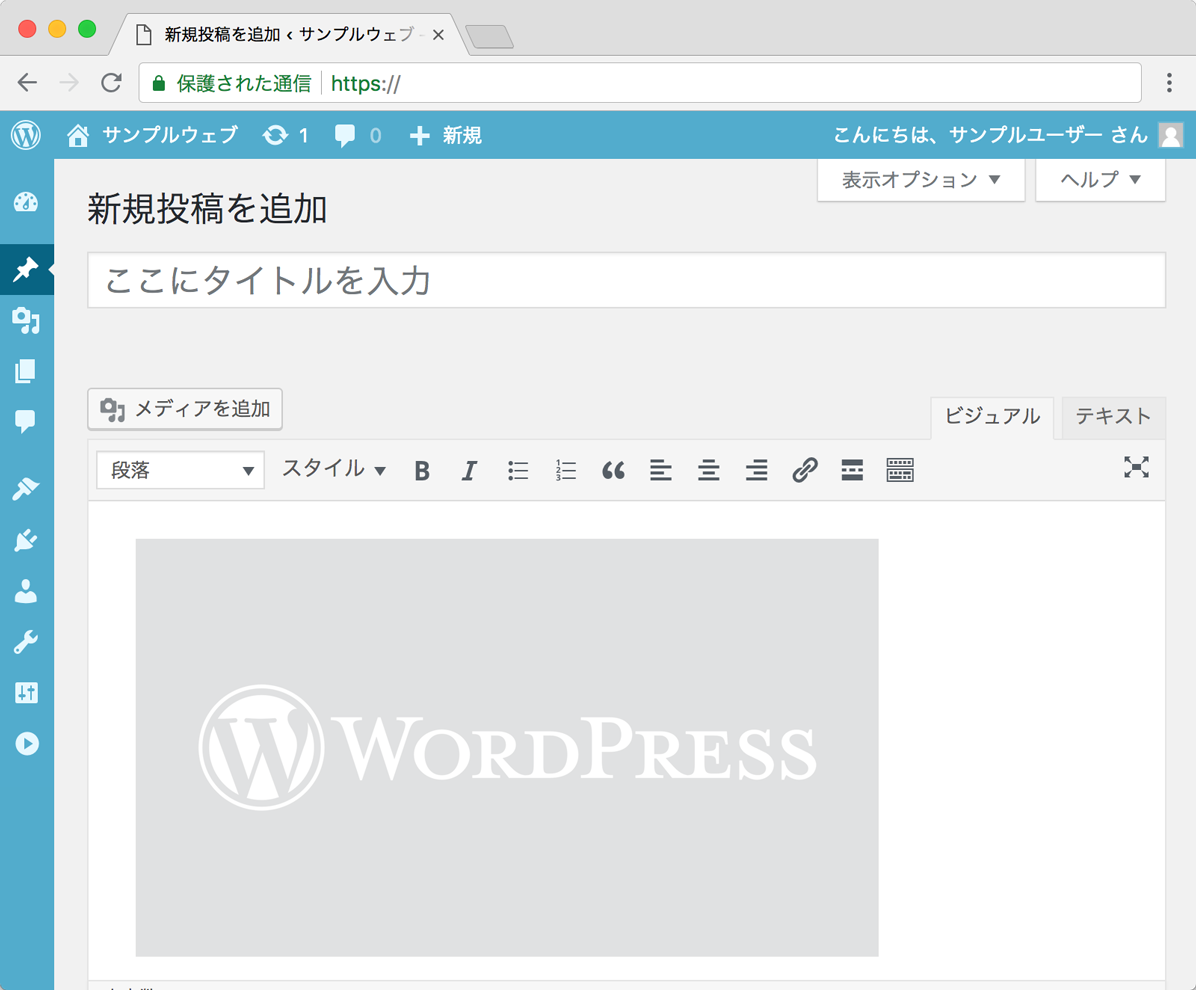This screenshot has height=990, width=1196.
Task: Insert a link with chain icon
Action: pos(805,471)
